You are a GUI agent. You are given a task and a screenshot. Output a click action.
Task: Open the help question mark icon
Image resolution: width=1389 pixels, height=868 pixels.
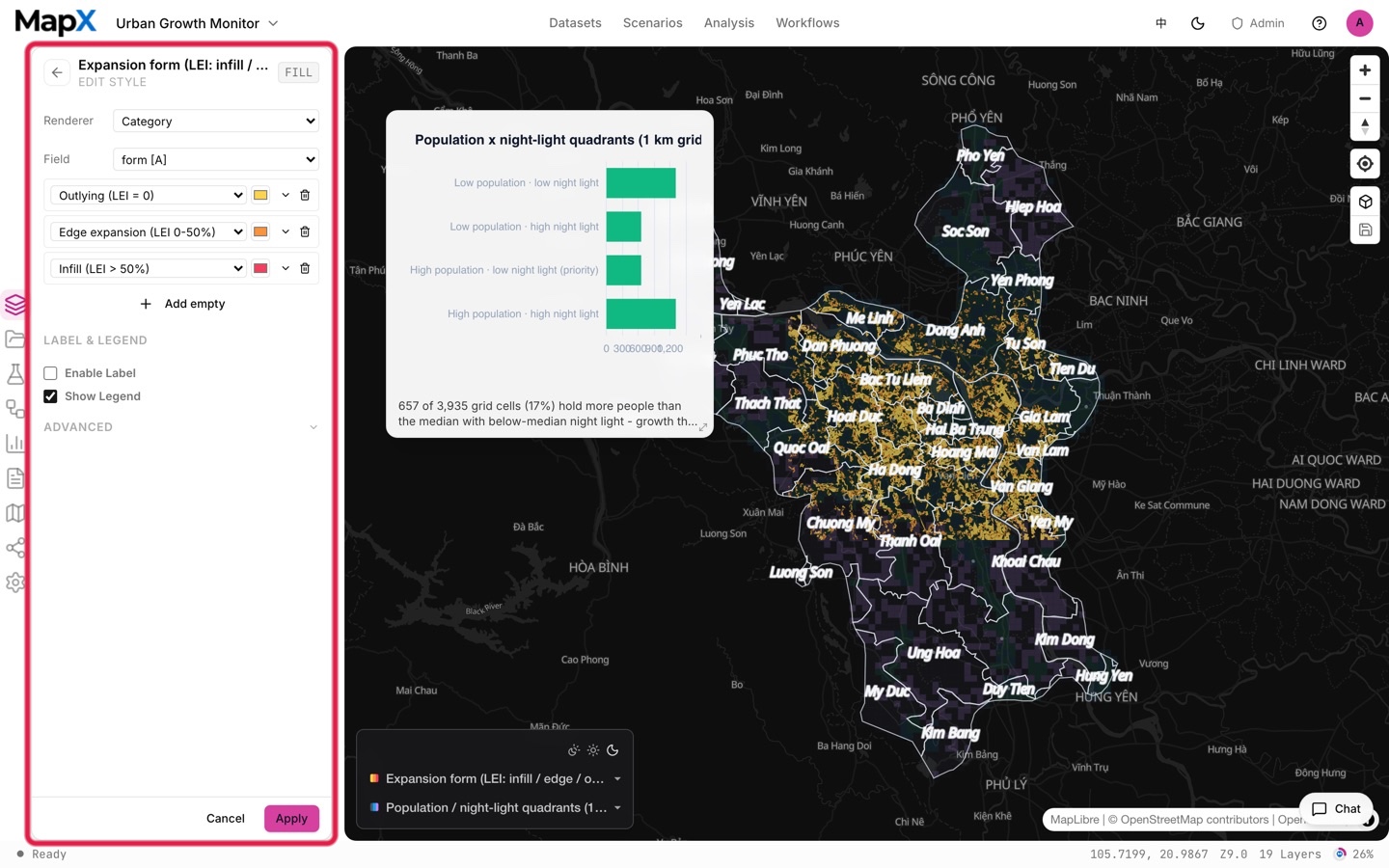click(x=1320, y=23)
